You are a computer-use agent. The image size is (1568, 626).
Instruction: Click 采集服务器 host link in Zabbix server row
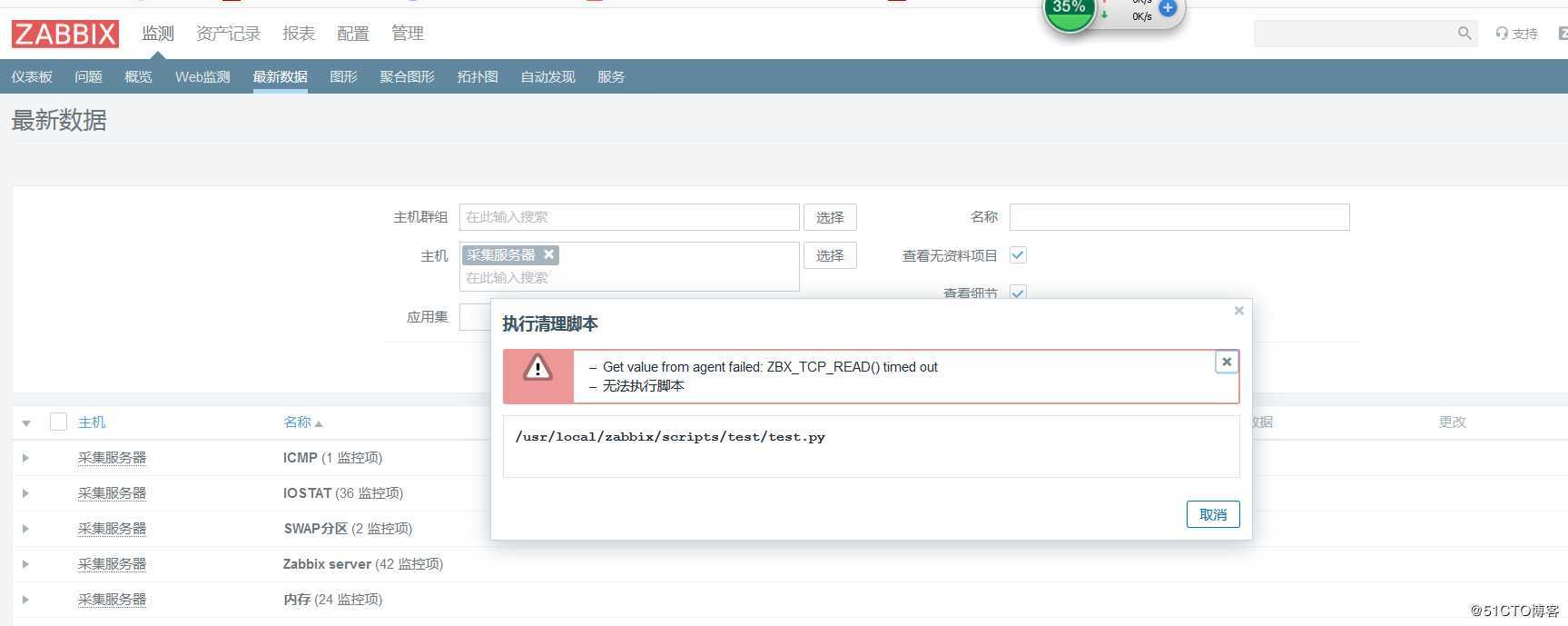[112, 564]
